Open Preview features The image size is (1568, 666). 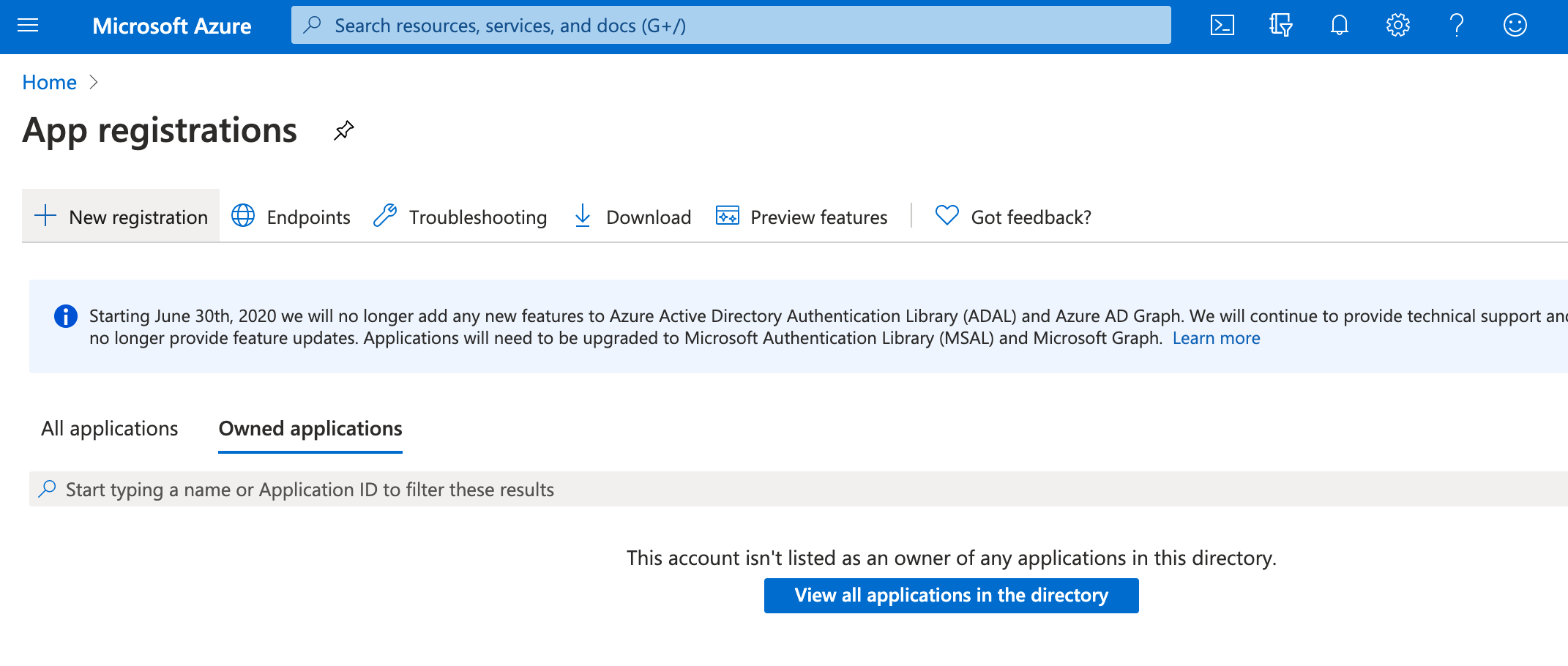click(x=801, y=217)
